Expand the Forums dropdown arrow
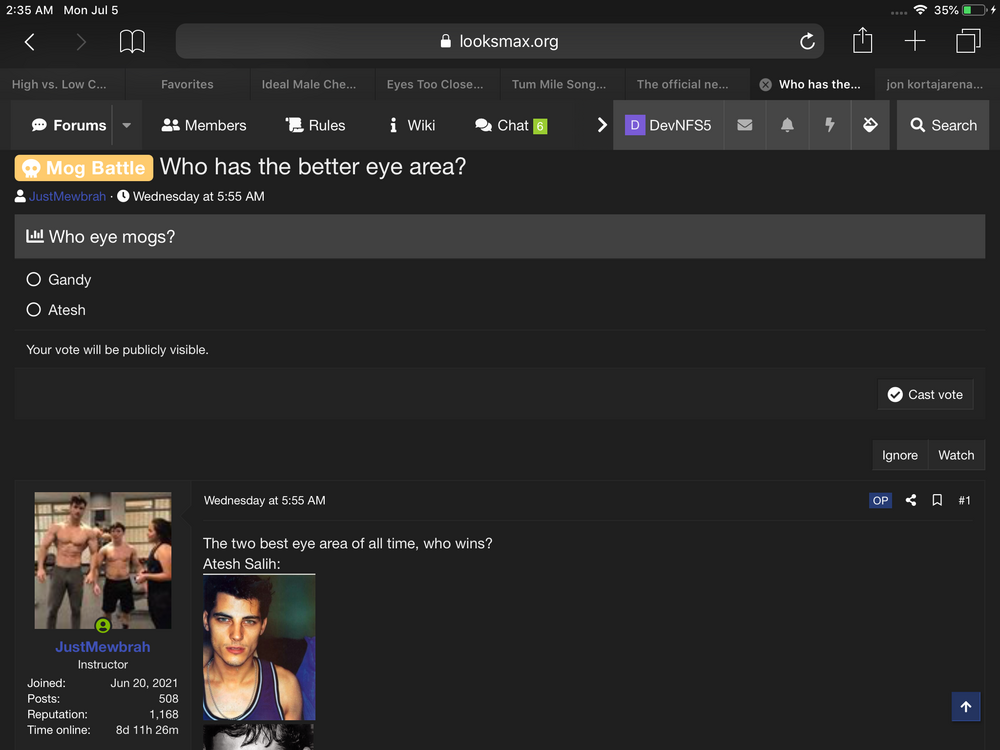 point(127,125)
